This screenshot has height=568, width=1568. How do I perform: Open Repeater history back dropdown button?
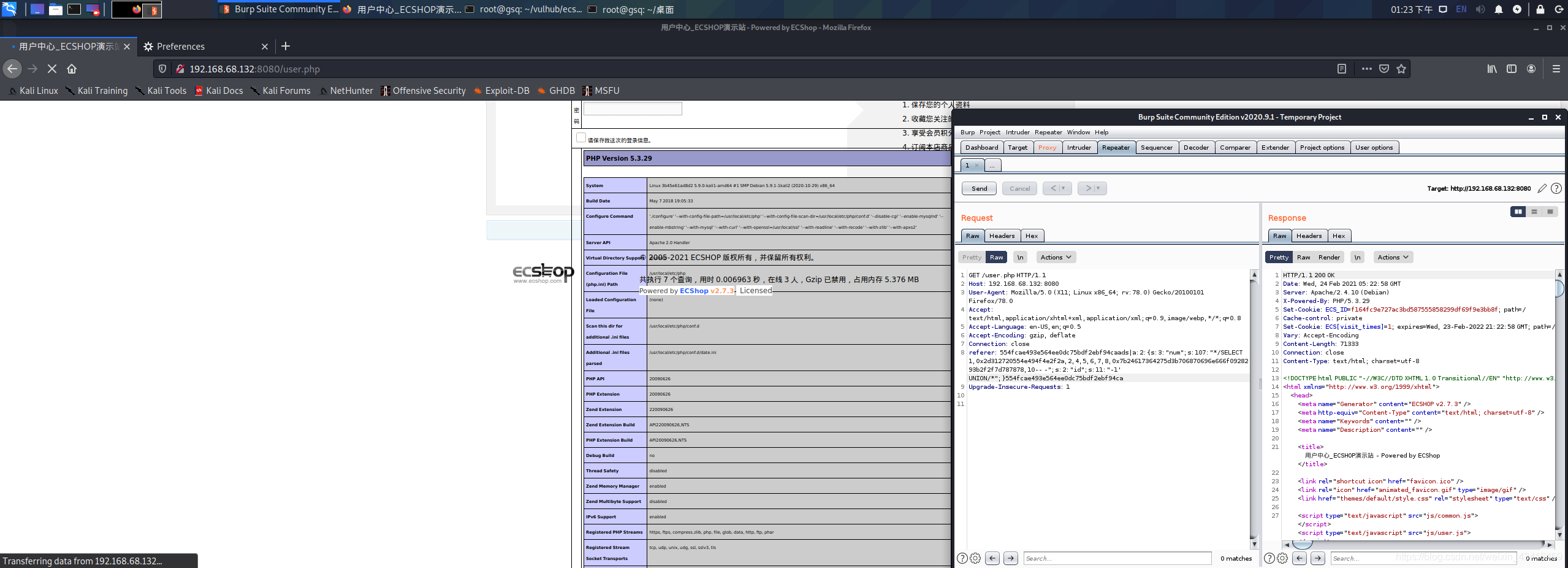click(1057, 188)
